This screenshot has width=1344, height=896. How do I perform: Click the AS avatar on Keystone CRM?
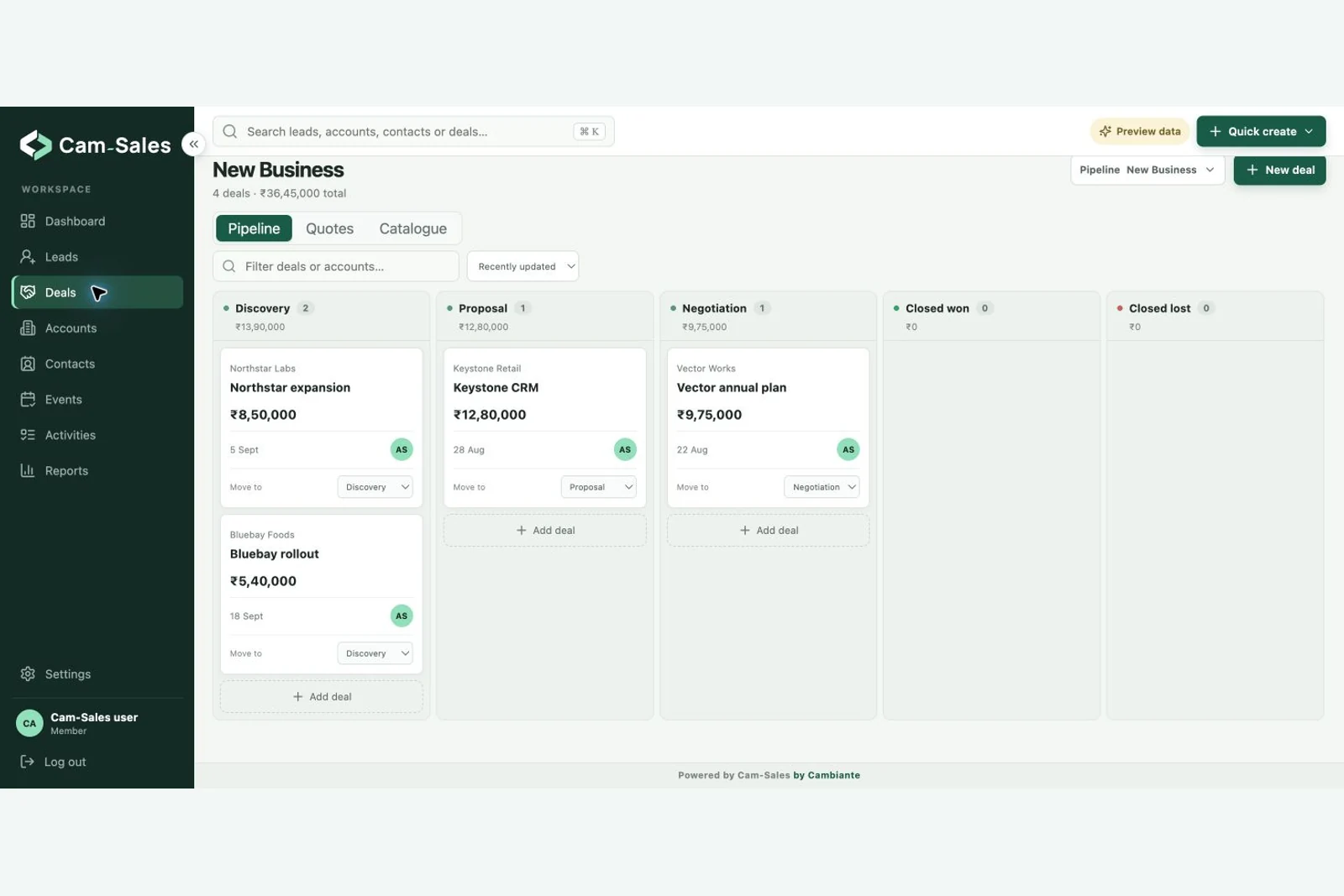[625, 449]
